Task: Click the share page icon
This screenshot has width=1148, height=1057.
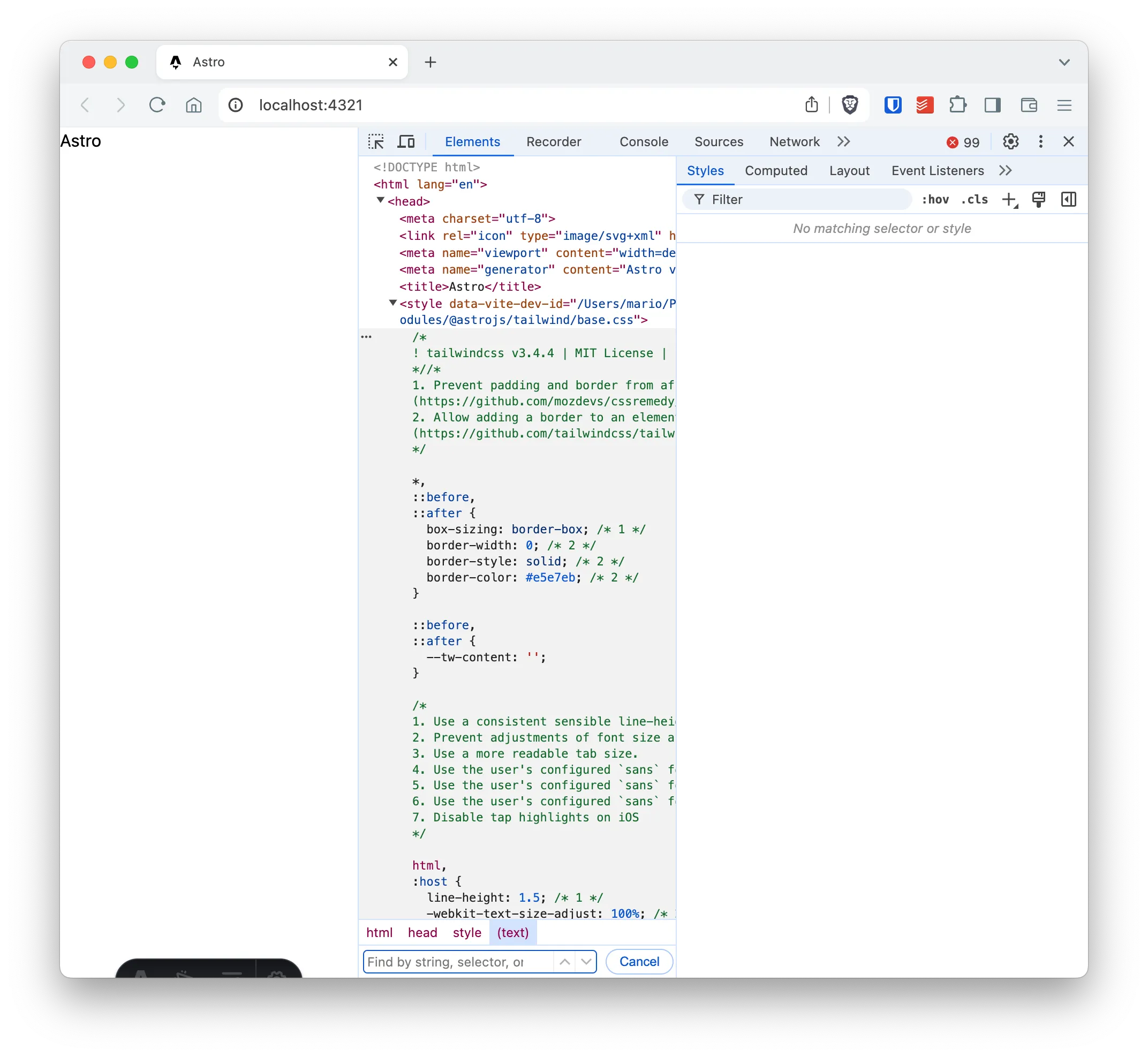Action: pos(812,104)
